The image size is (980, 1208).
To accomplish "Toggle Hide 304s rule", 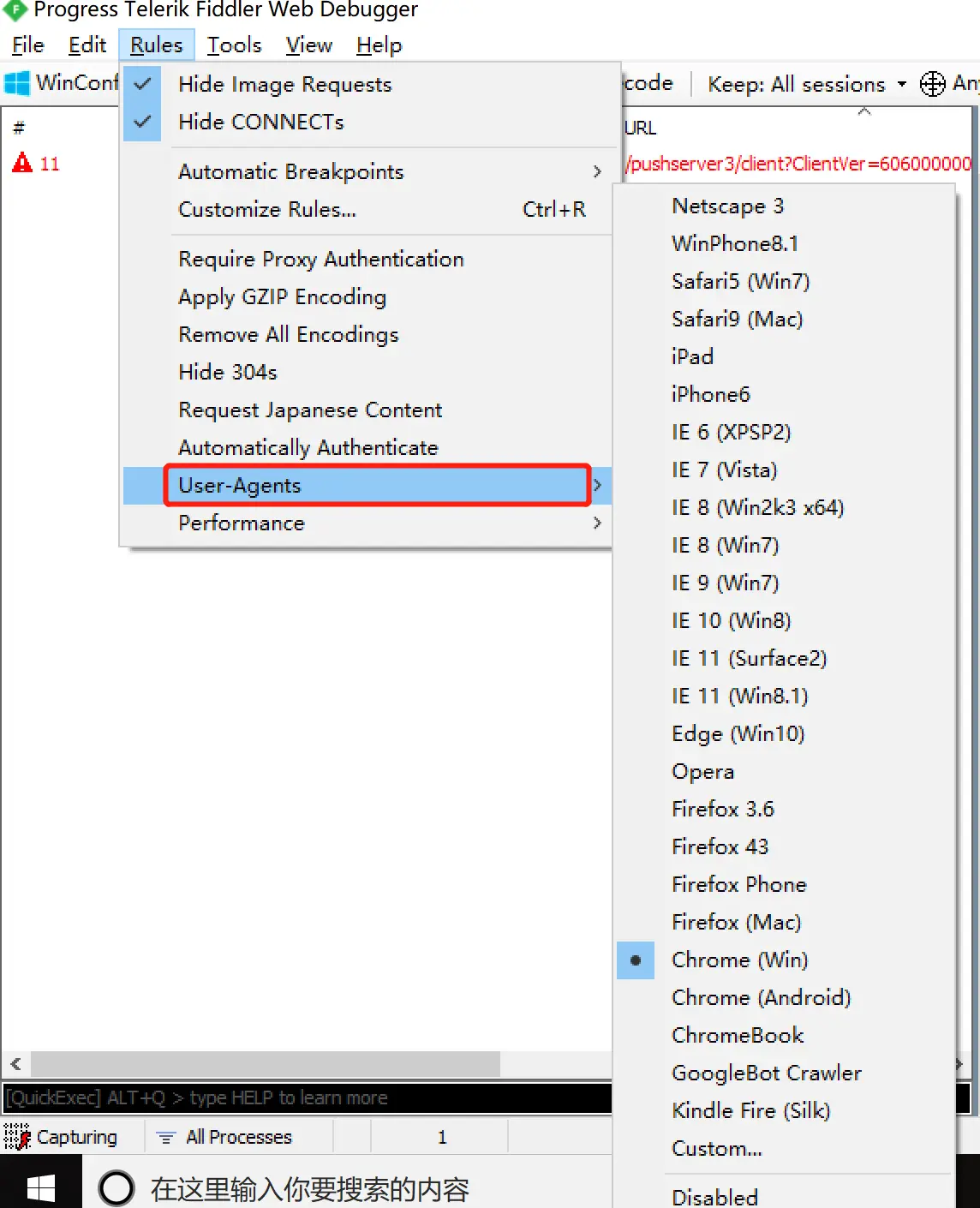I will (x=367, y=372).
